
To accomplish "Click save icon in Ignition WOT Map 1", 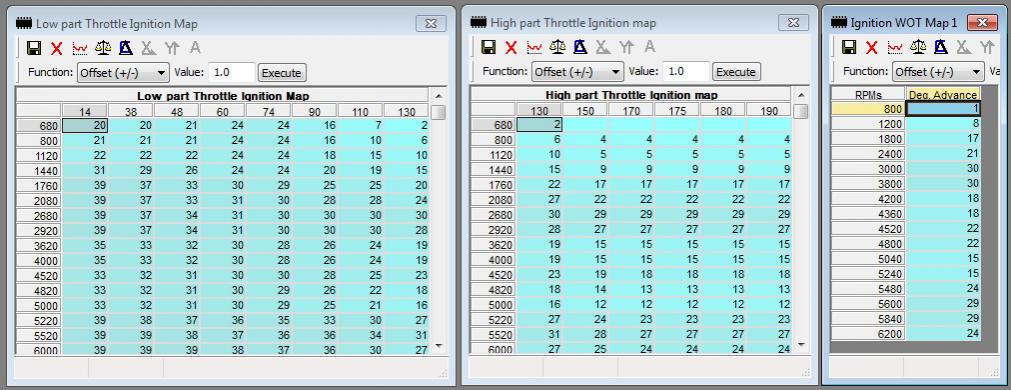I will [849, 47].
